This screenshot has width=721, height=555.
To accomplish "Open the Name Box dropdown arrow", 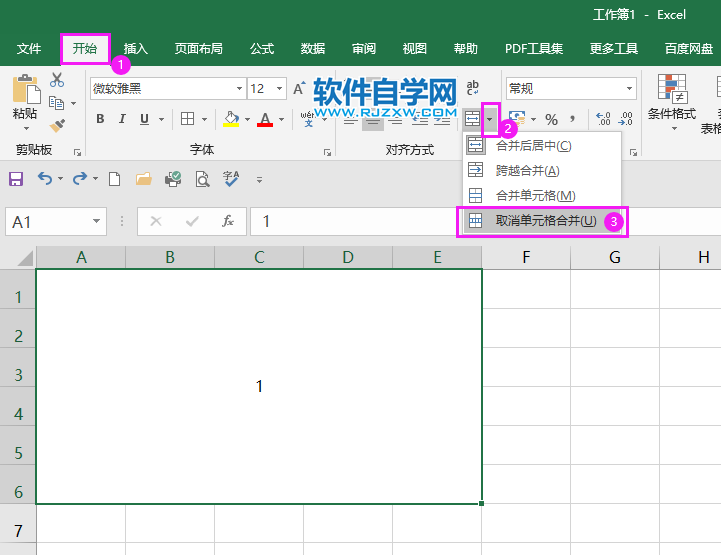I will tap(96, 221).
